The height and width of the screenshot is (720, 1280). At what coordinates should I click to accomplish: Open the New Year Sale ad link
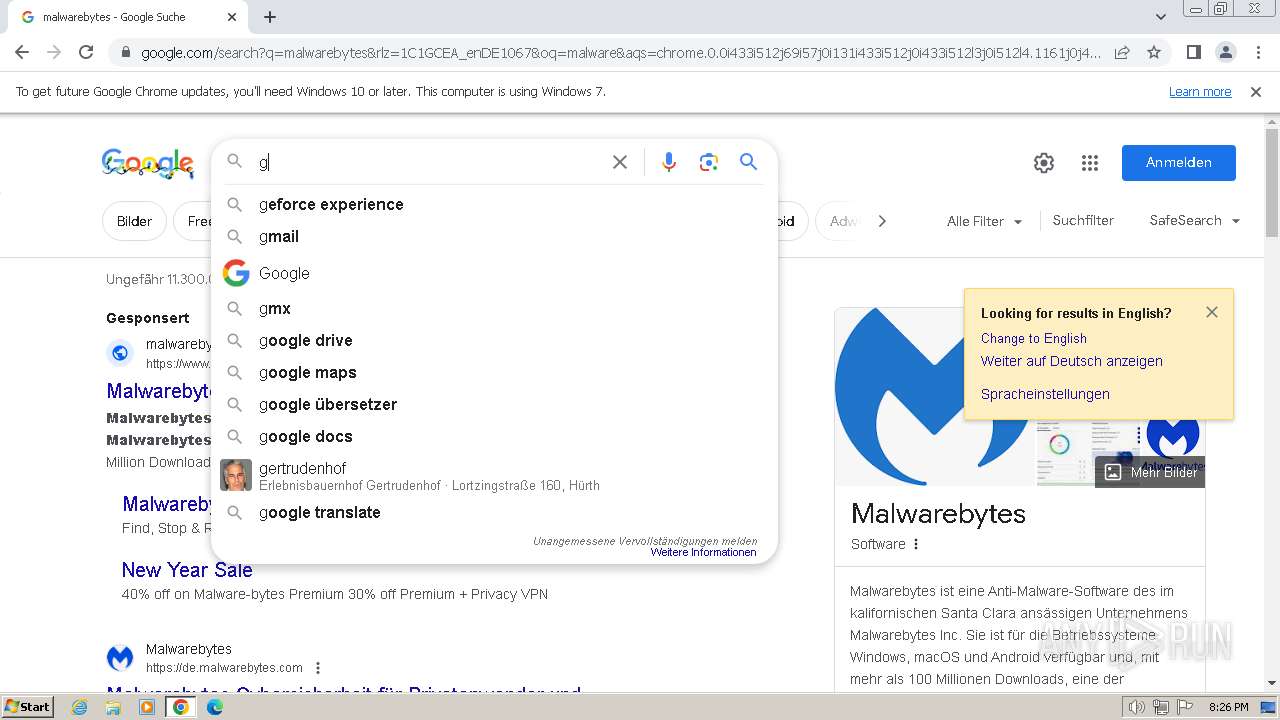click(187, 570)
